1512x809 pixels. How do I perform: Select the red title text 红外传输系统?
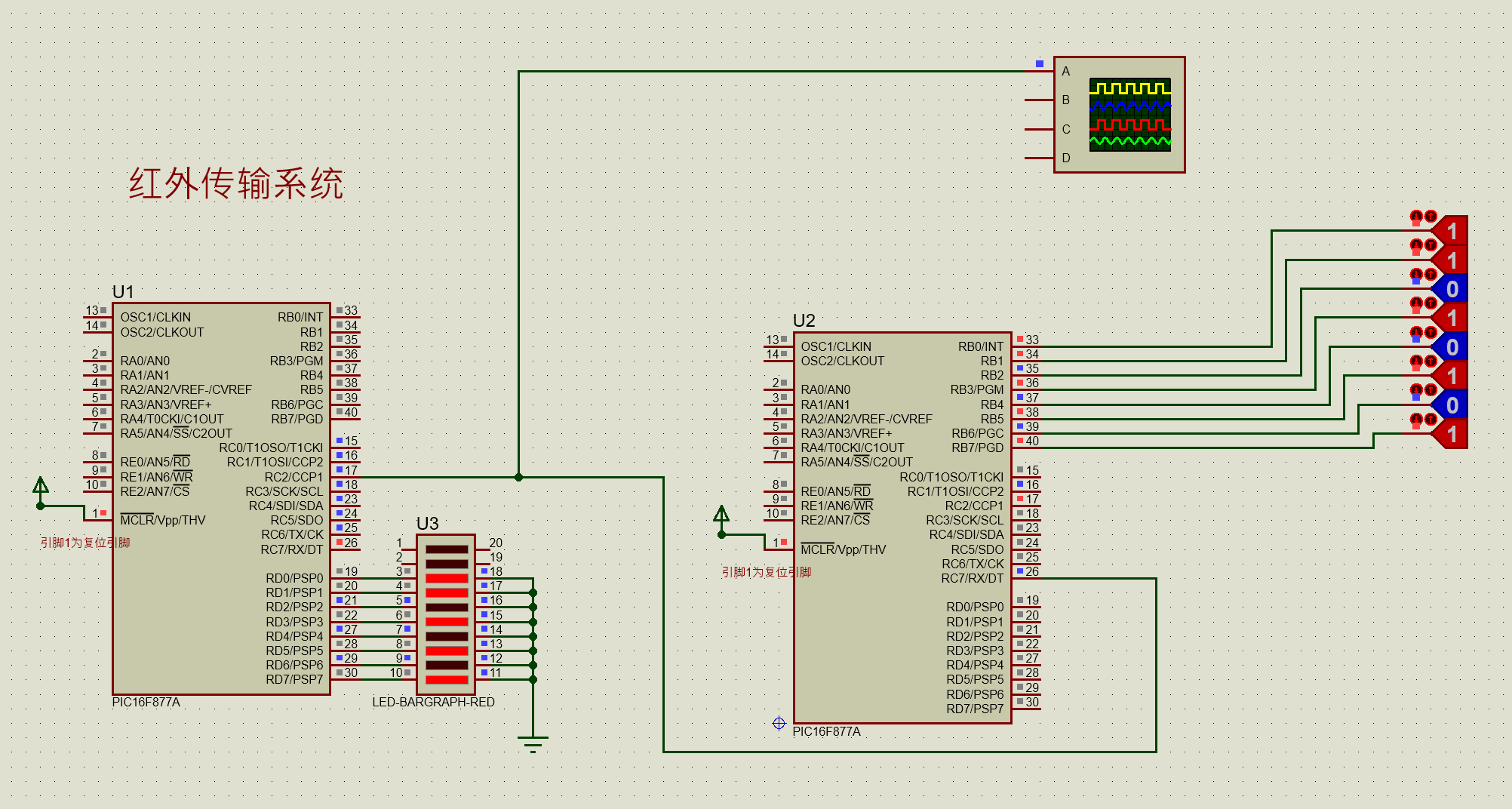pos(235,183)
